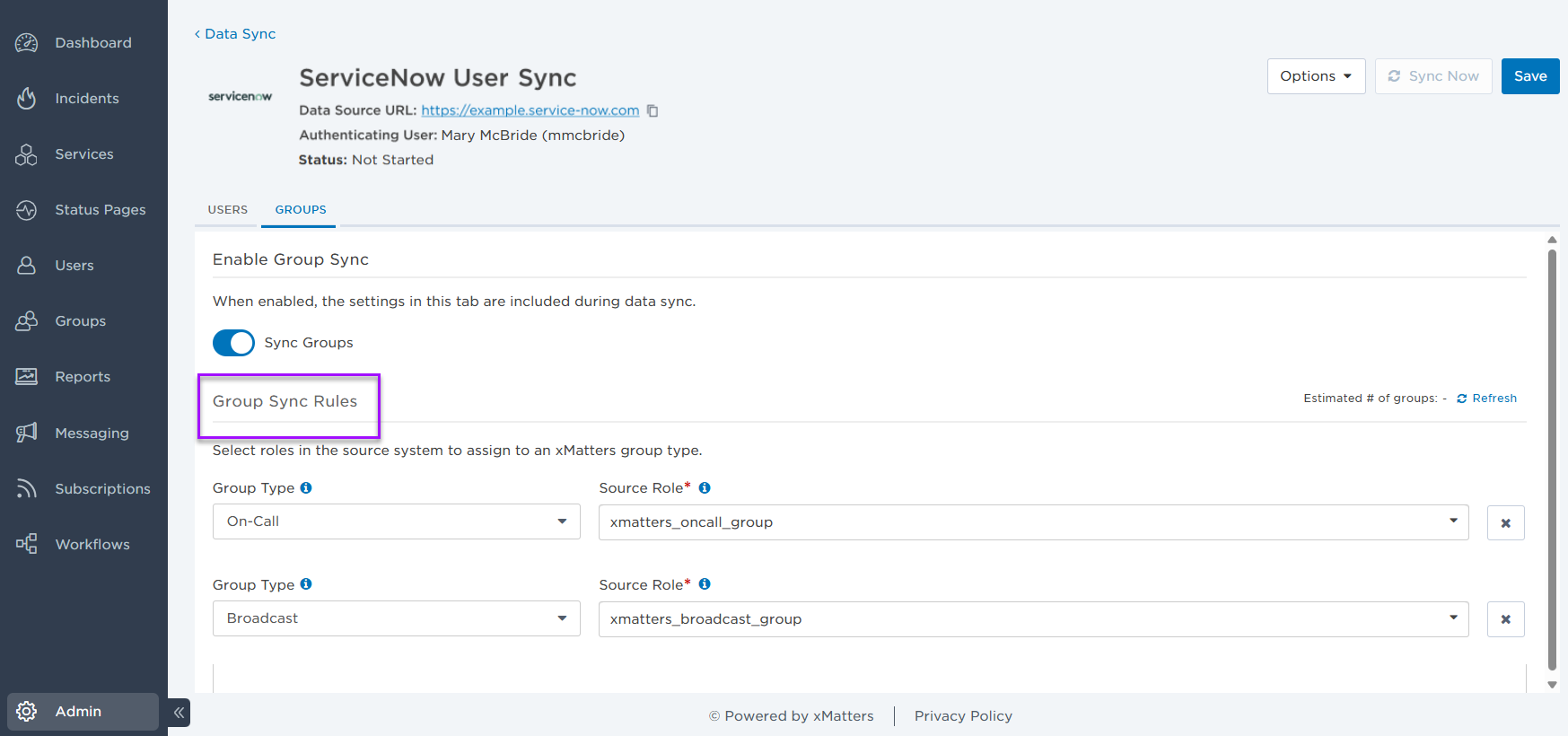Image resolution: width=1568 pixels, height=736 pixels.
Task: Remove the Broadcast group sync rule
Action: point(1505,619)
